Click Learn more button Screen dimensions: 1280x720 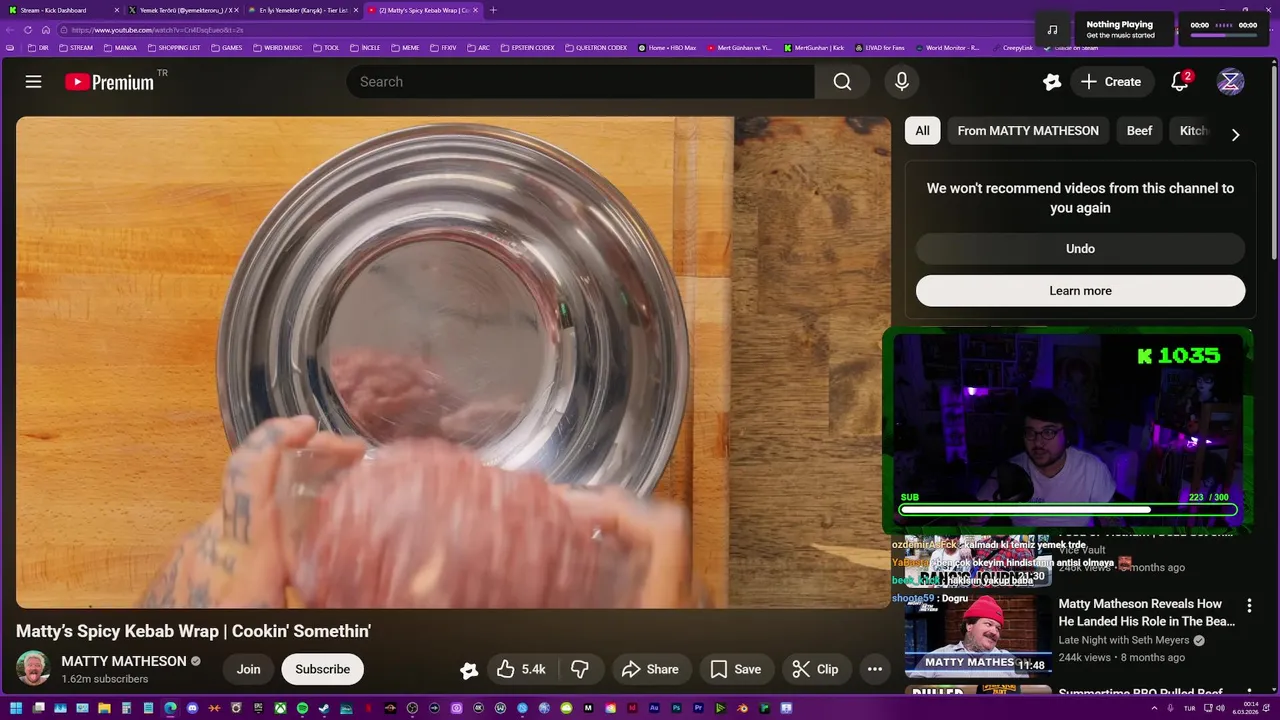(1080, 290)
